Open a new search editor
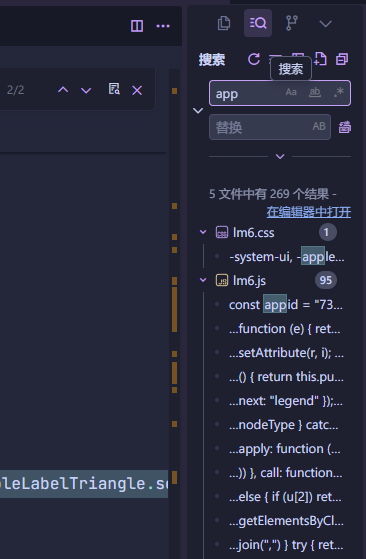366x559 pixels. click(320, 59)
